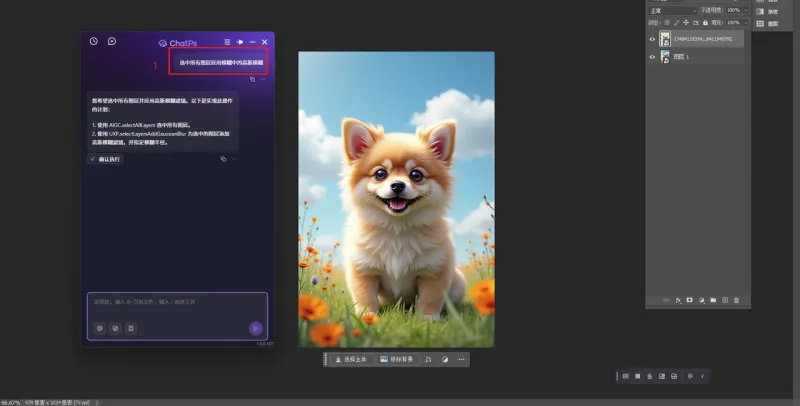The height and width of the screenshot is (406, 800).
Task: Copy the assistant's plan reply
Action: pos(223,159)
